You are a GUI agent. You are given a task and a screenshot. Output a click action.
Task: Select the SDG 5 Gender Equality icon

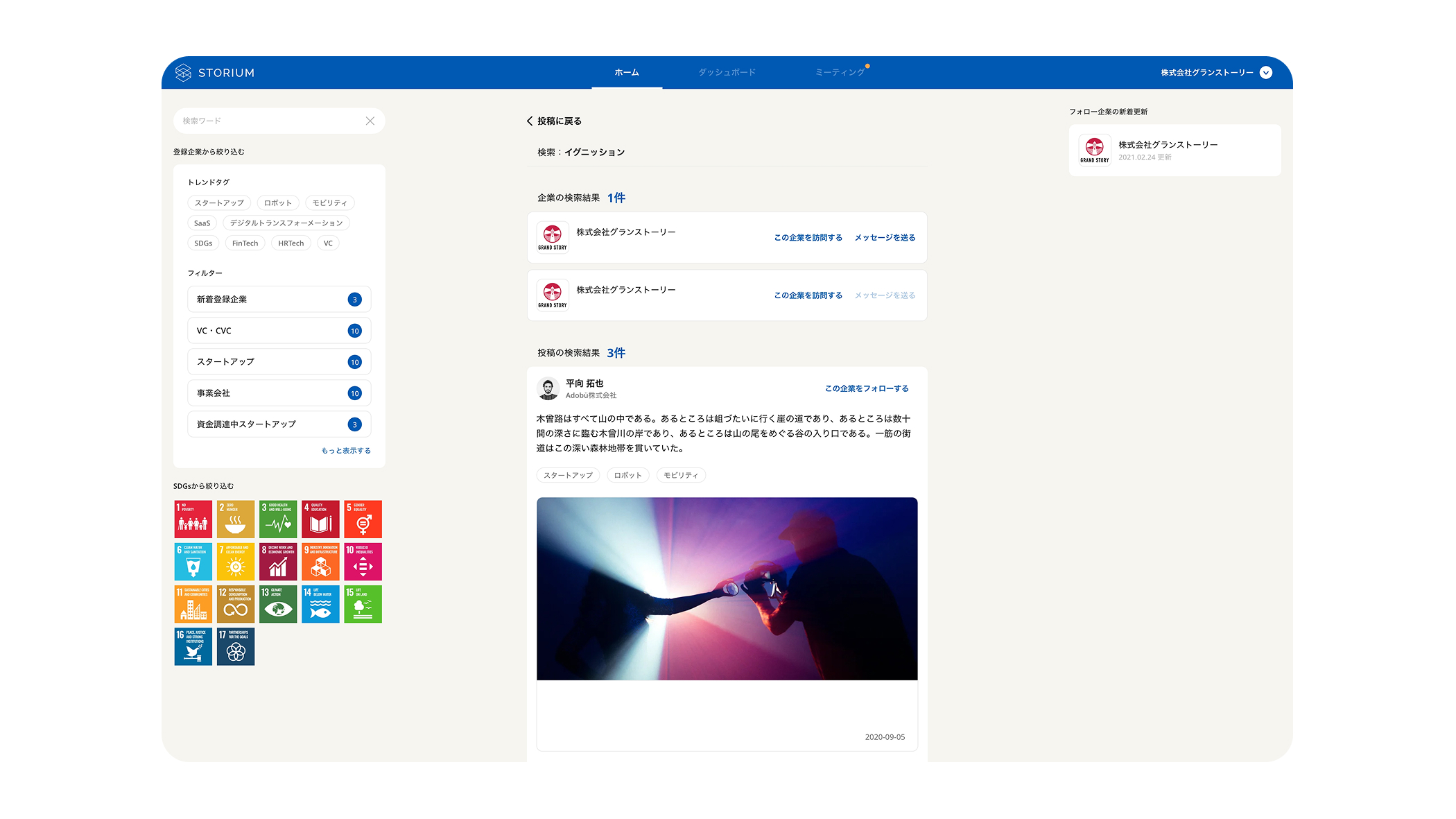363,519
